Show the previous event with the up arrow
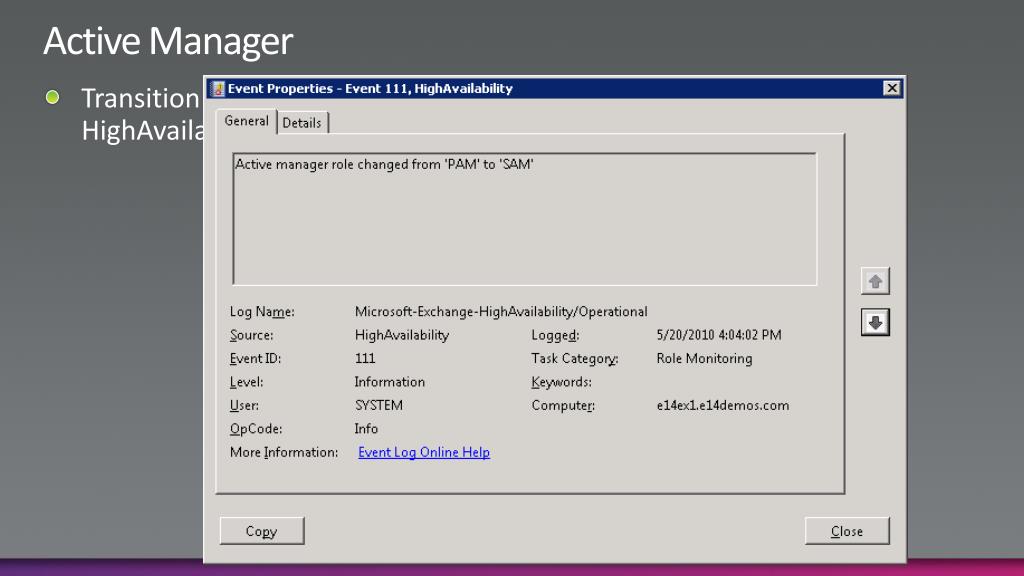Image resolution: width=1024 pixels, height=576 pixels. 875,281
